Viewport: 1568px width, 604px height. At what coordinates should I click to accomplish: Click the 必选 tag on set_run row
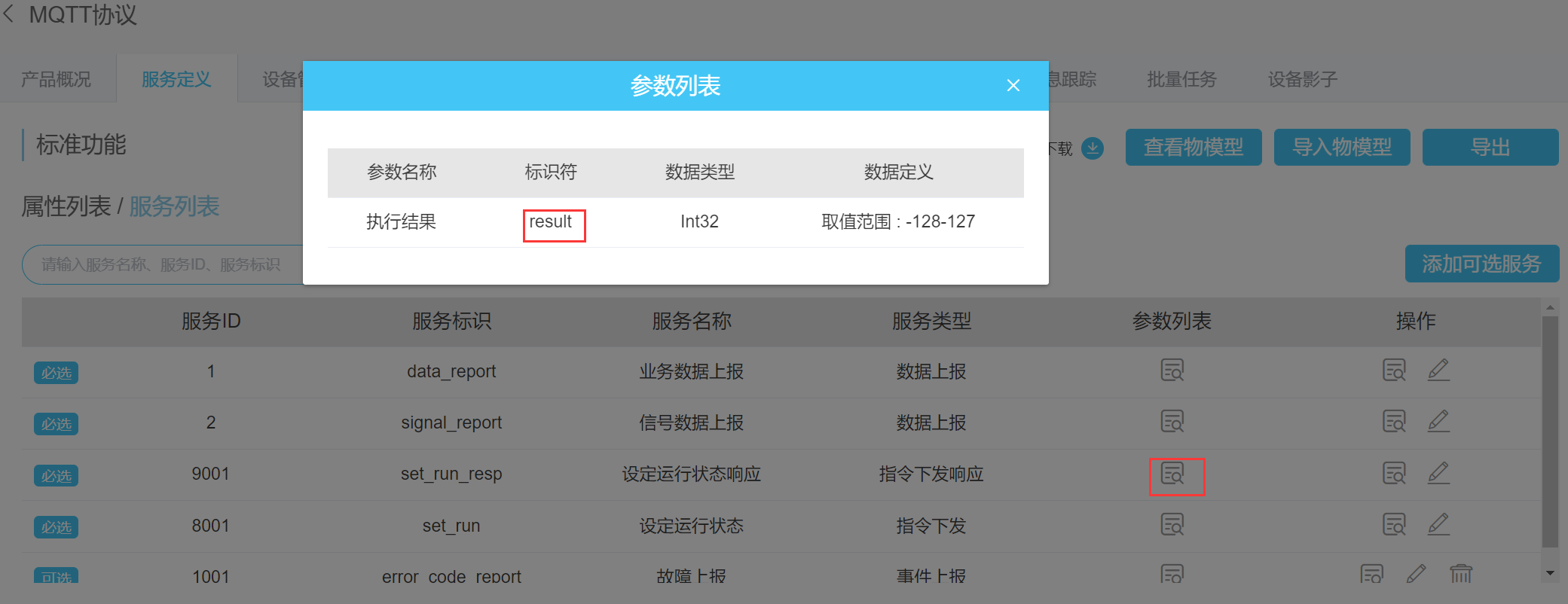click(x=57, y=527)
